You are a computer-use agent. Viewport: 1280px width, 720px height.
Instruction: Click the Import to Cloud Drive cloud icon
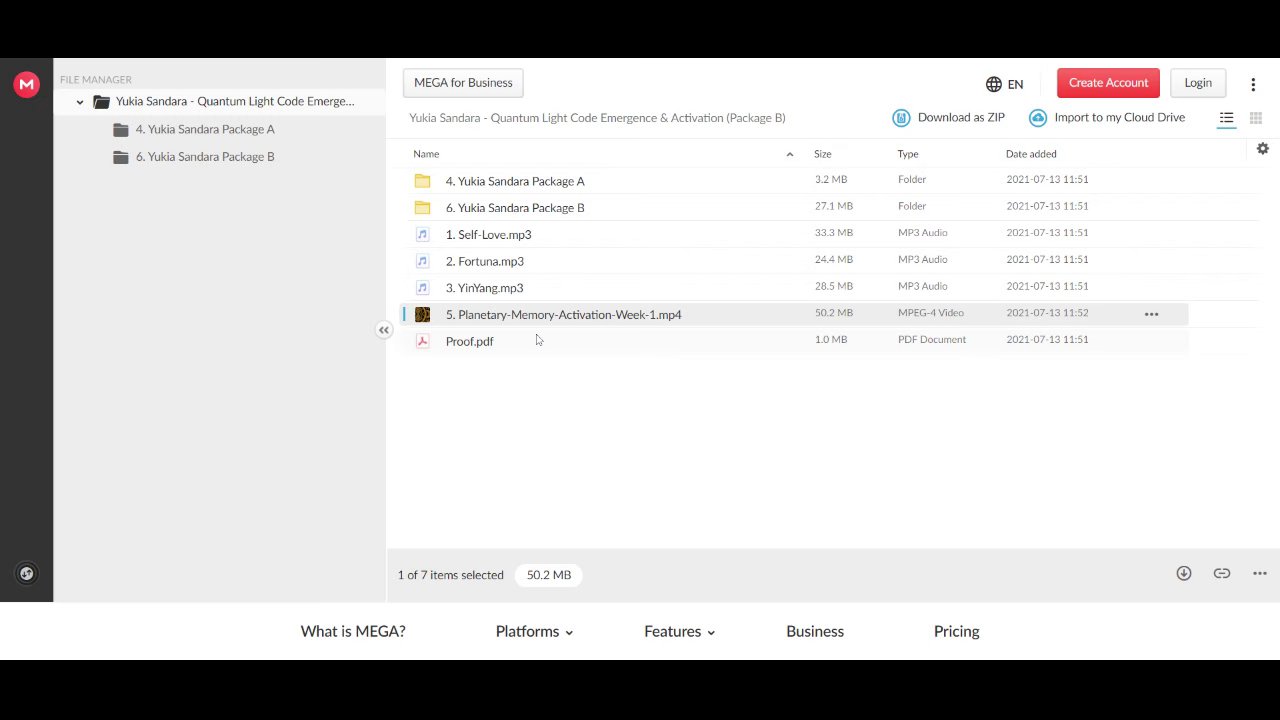[x=1038, y=118]
